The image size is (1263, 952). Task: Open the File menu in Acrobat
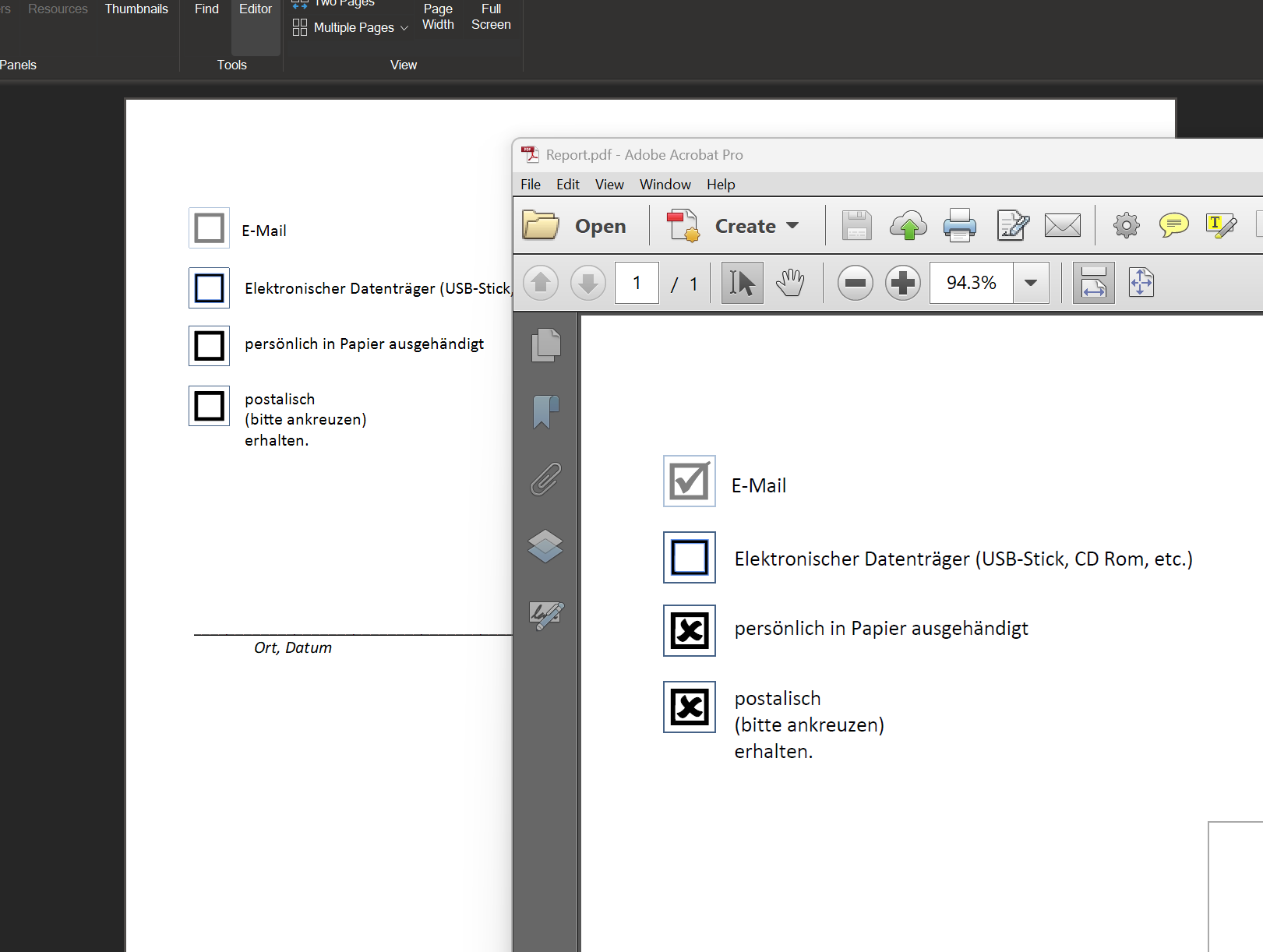(531, 185)
